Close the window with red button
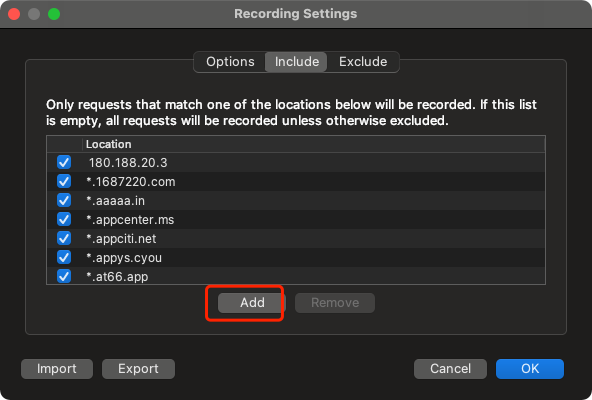Screen dimensions: 592x400 (x=14, y=14)
